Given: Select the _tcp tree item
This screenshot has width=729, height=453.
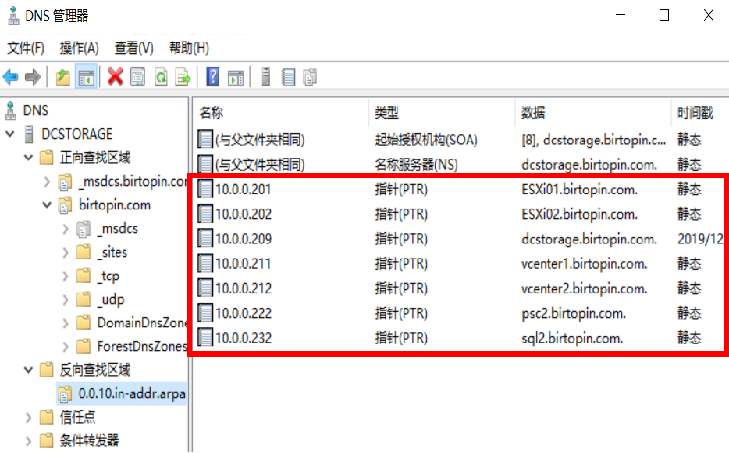Looking at the screenshot, I should click(x=109, y=276).
